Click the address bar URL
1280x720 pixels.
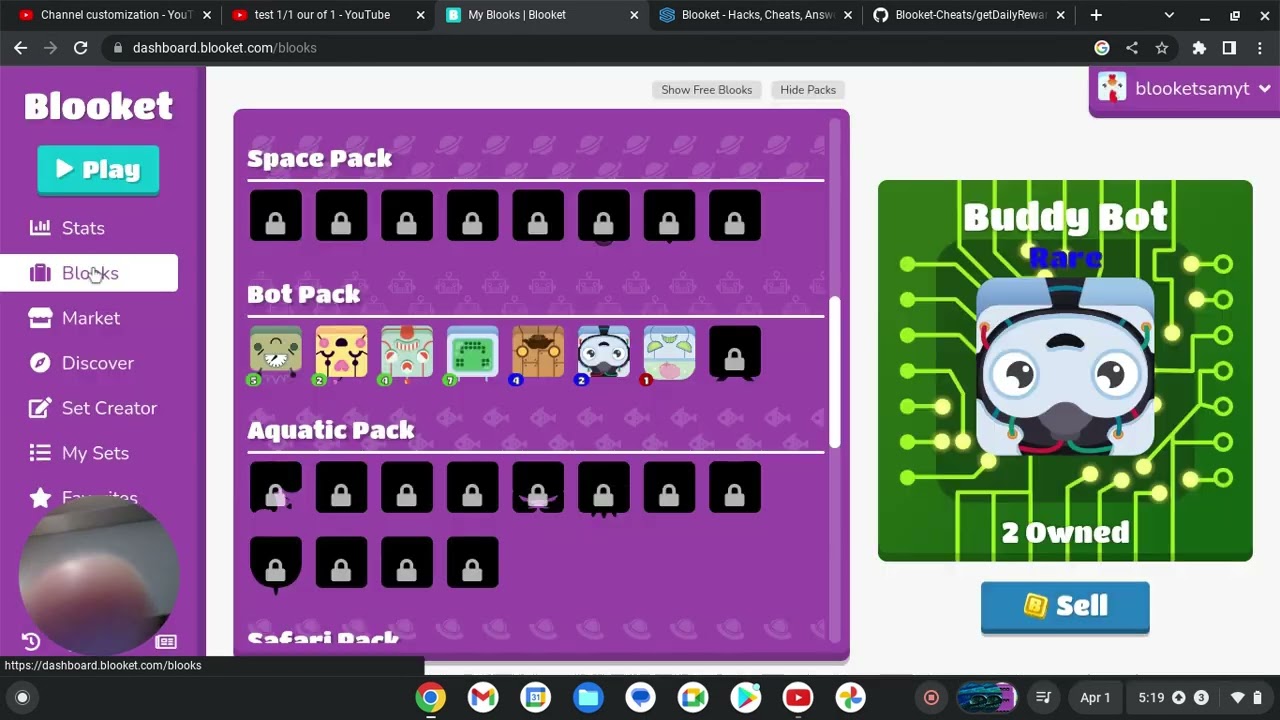[224, 48]
